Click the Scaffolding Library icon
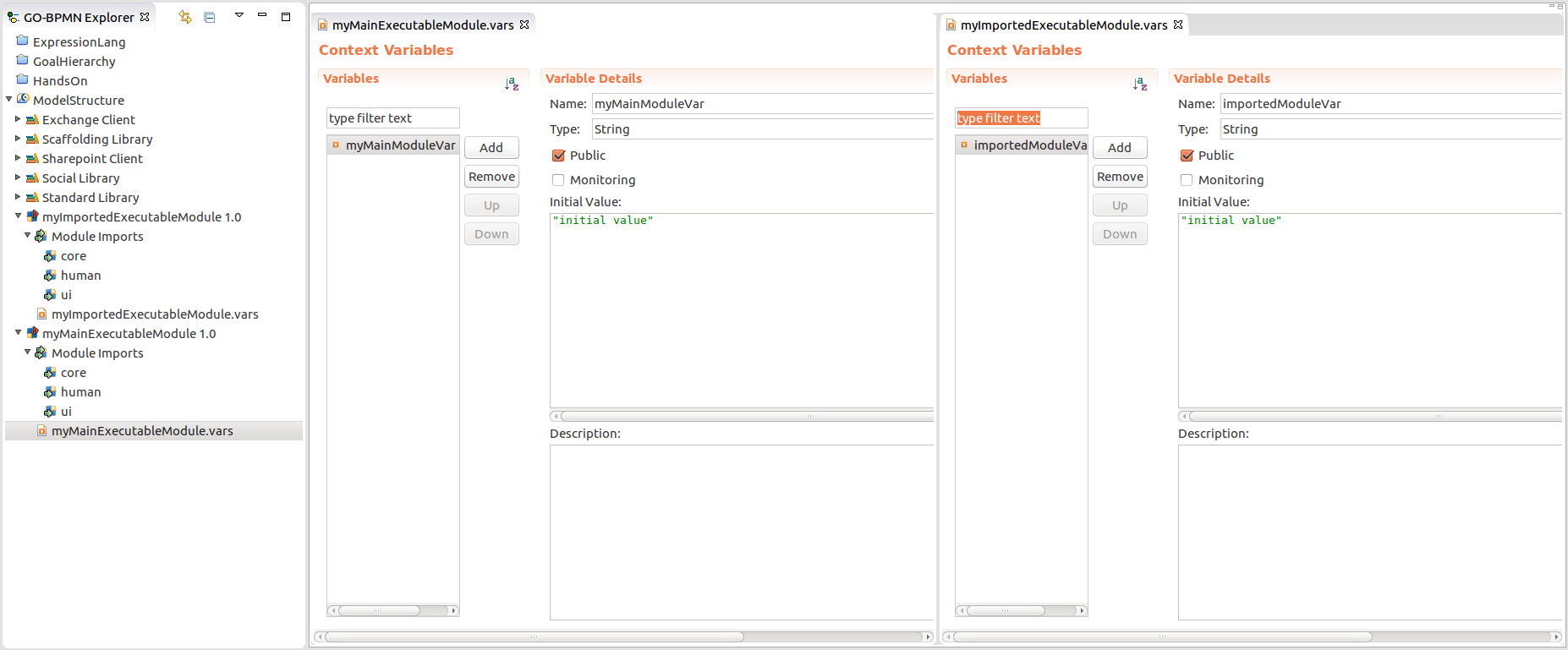This screenshot has width=1568, height=650. 32,139
